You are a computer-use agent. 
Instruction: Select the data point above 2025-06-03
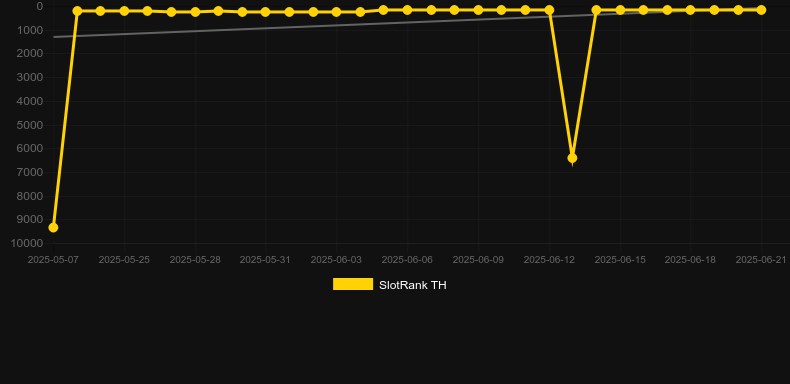point(336,12)
